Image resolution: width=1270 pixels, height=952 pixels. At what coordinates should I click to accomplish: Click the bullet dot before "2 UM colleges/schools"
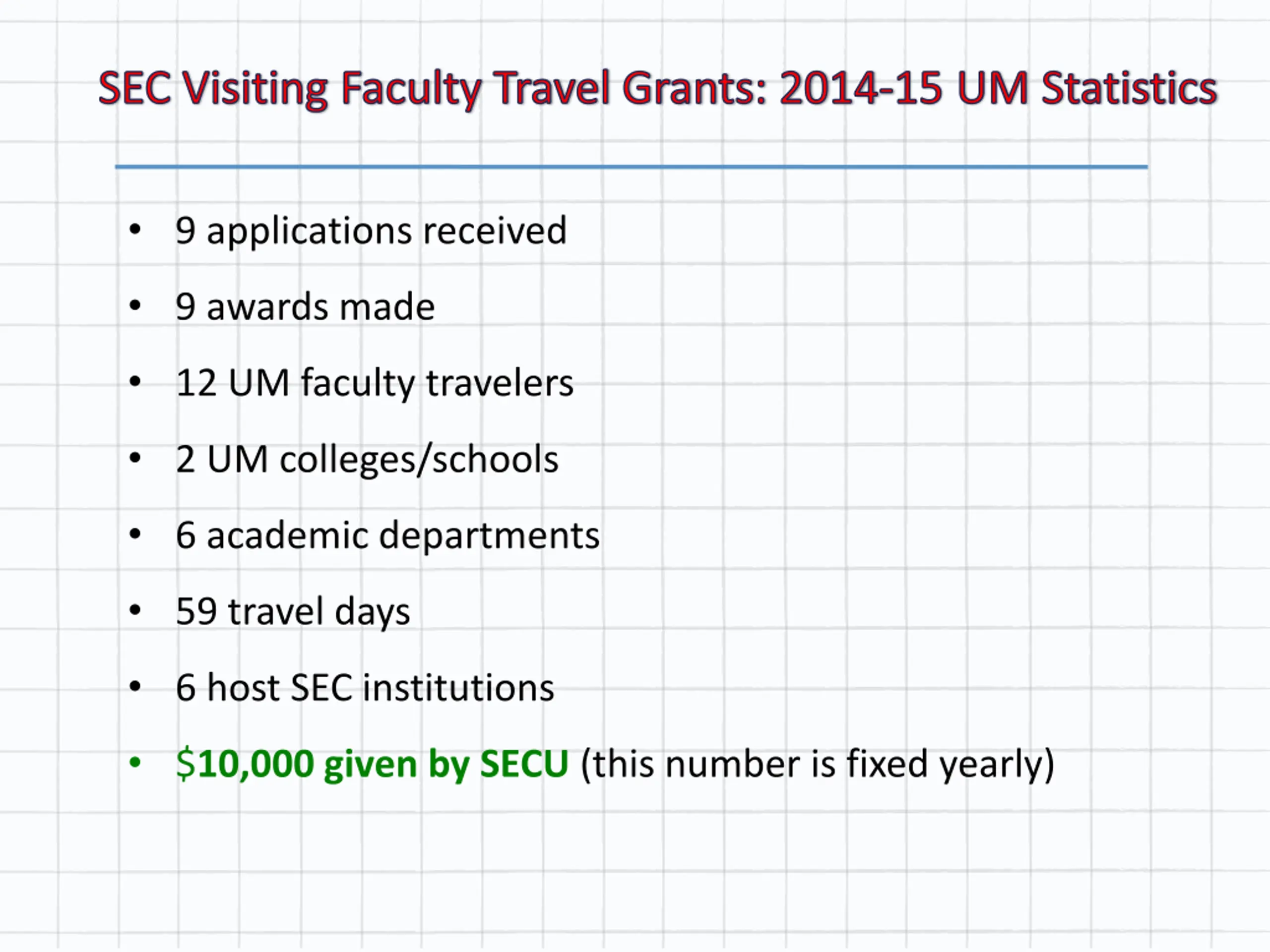(x=135, y=458)
